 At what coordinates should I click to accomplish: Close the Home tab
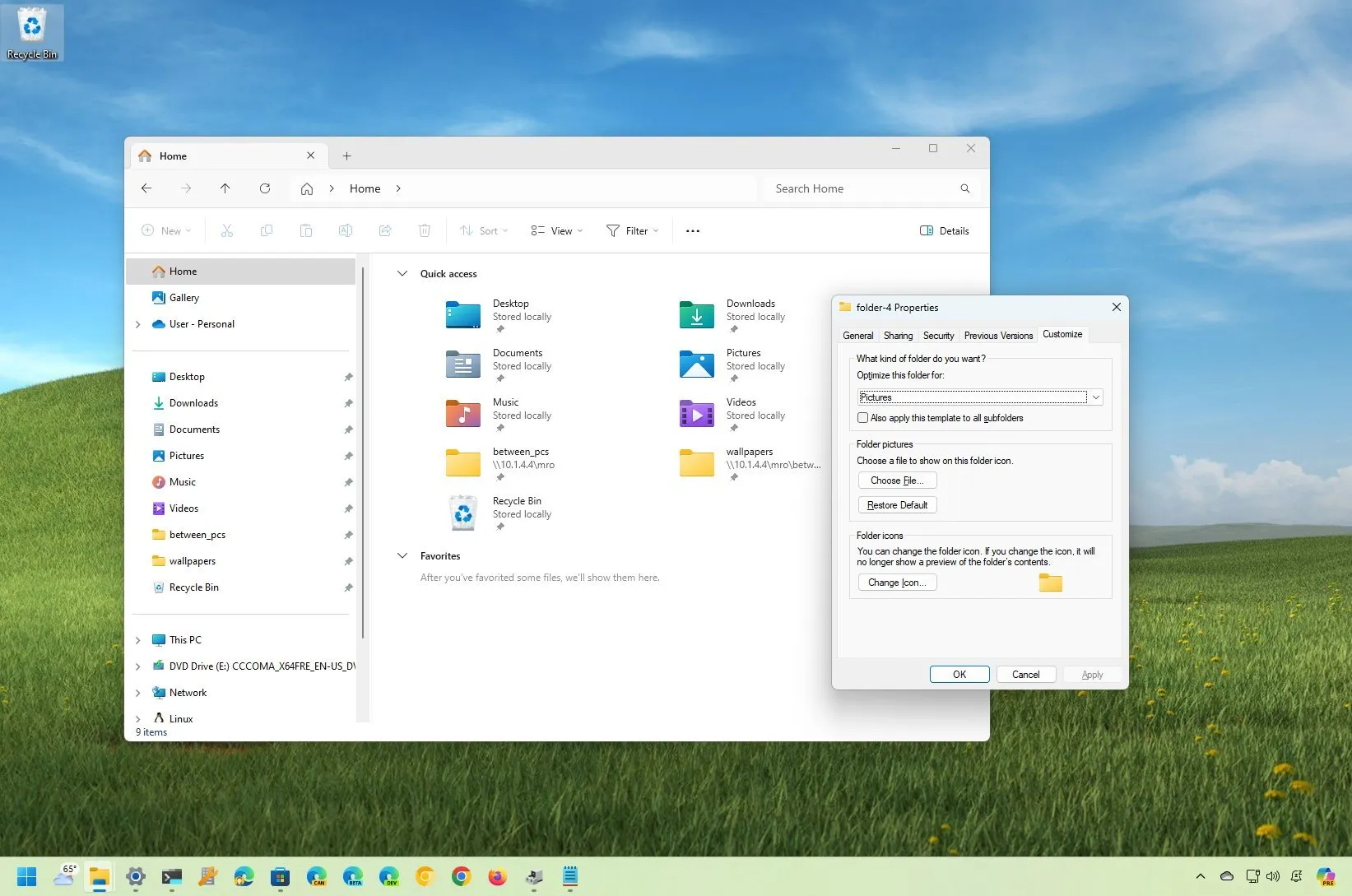pyautogui.click(x=310, y=156)
